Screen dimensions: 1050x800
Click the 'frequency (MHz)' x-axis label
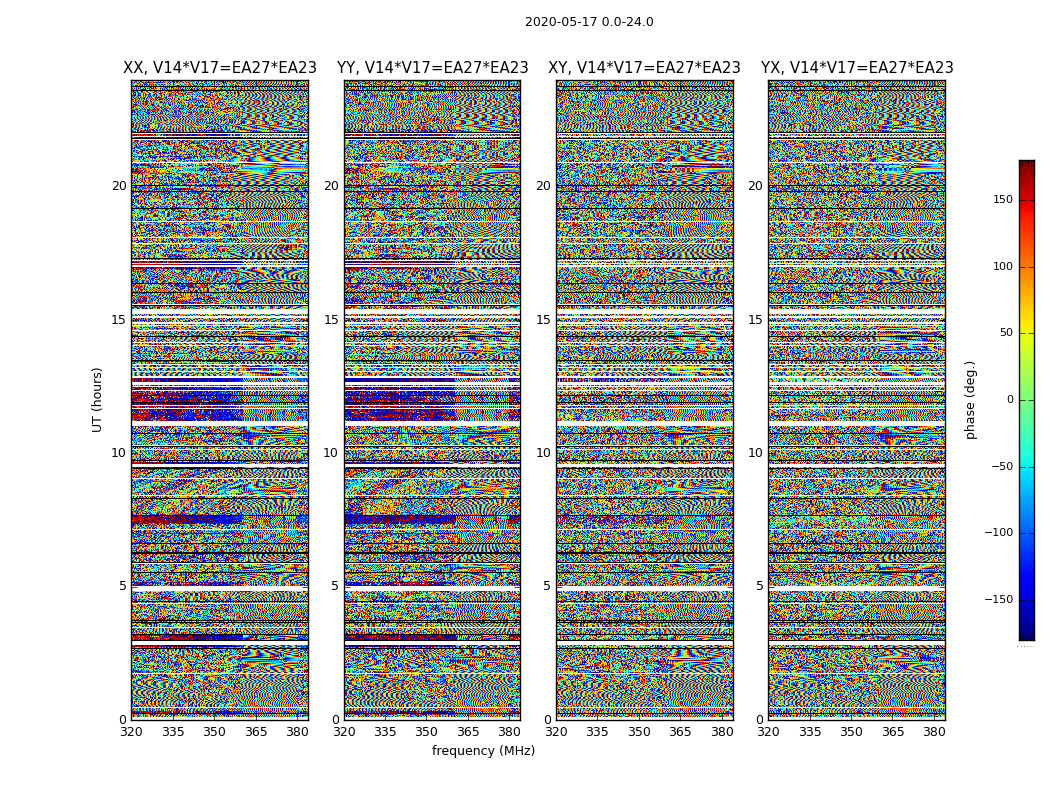(483, 750)
